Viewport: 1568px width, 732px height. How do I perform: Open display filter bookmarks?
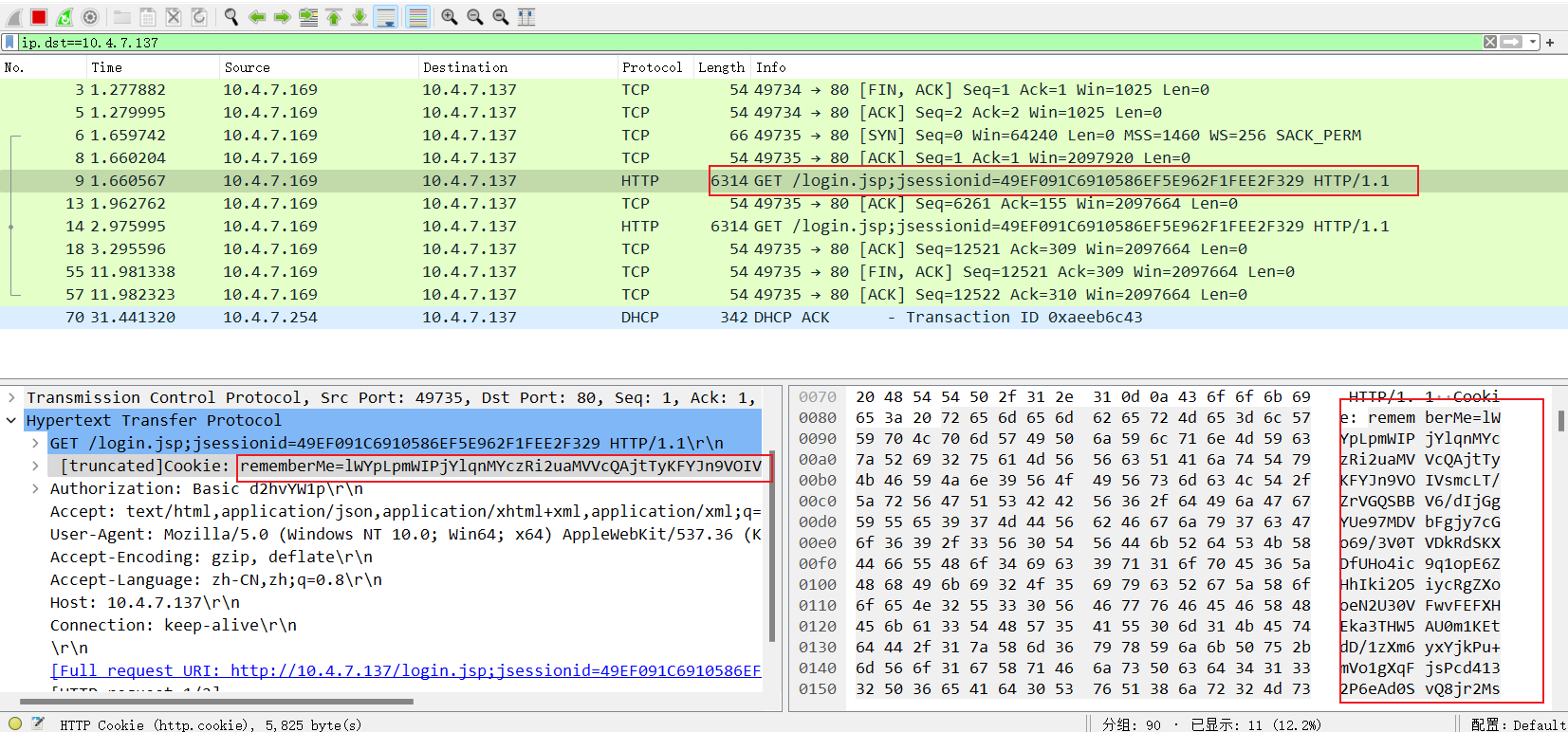click(9, 42)
